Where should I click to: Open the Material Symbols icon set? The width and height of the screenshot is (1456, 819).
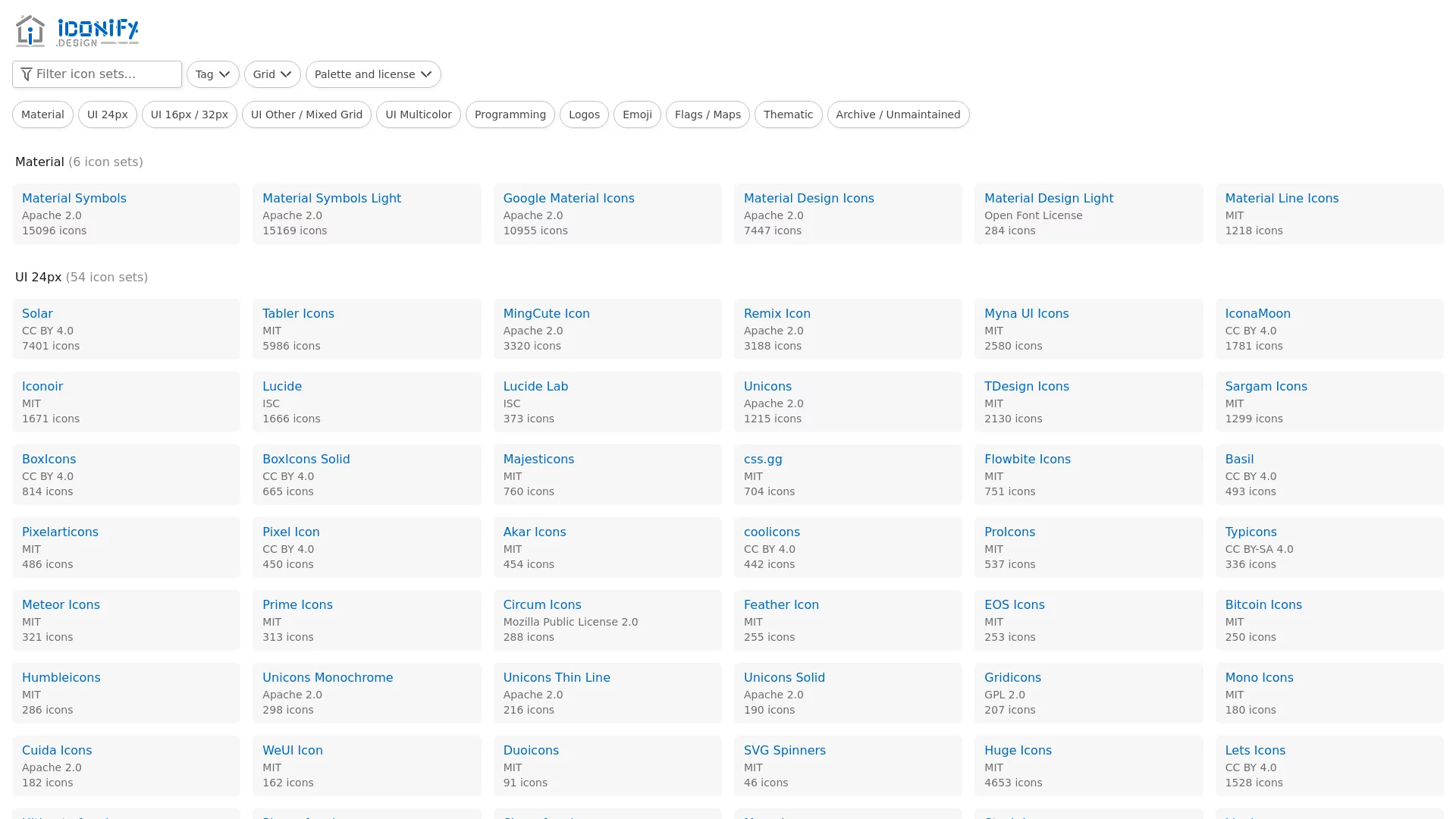[74, 199]
